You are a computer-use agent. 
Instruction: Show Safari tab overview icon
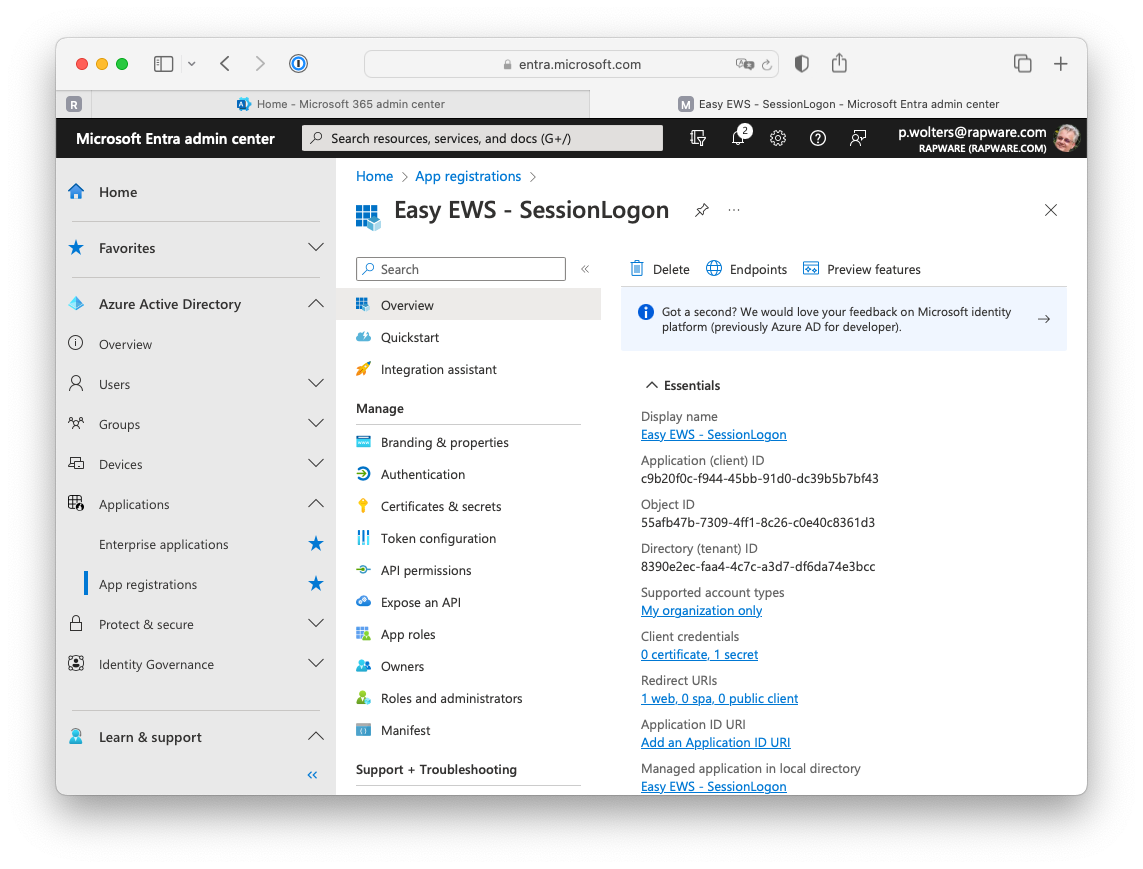(x=1023, y=64)
